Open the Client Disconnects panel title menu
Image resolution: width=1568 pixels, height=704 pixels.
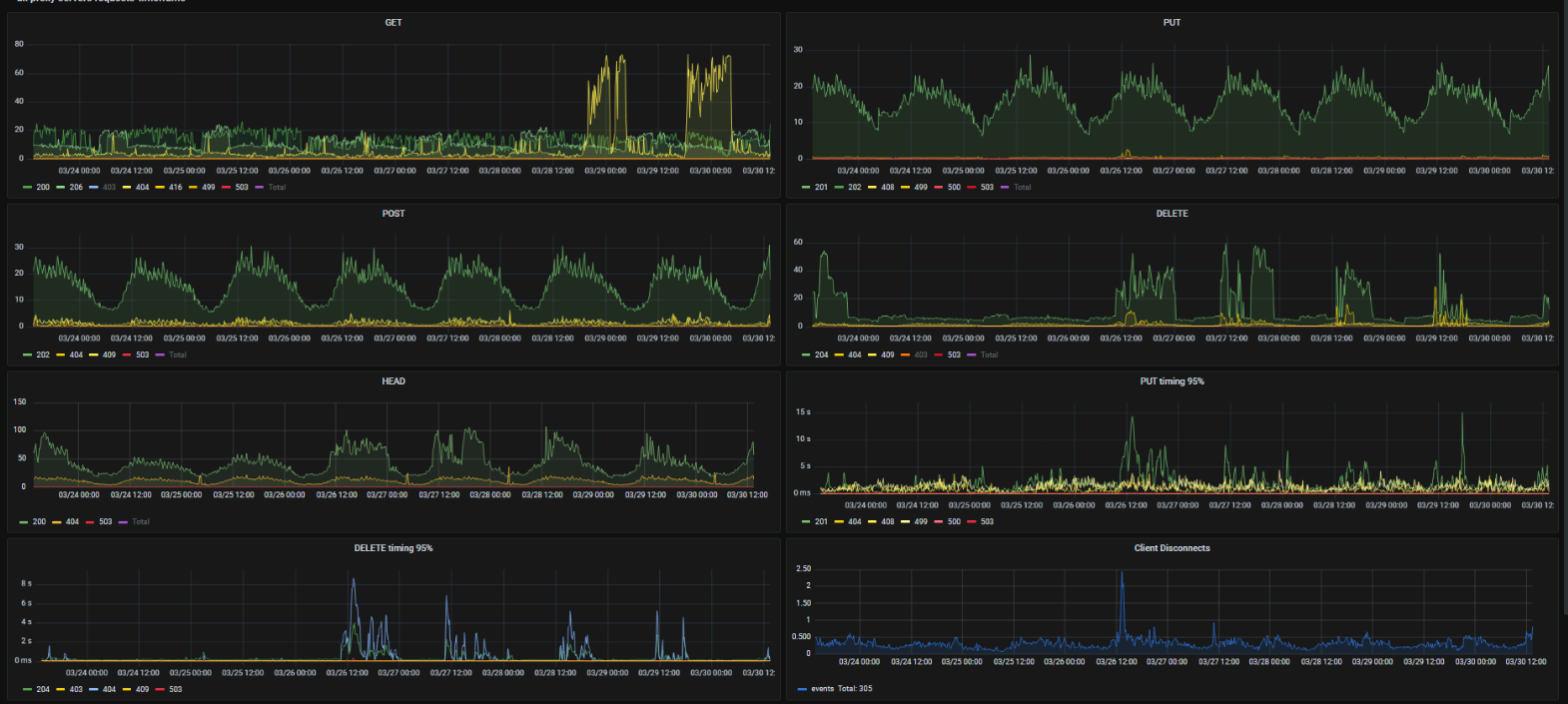coord(1172,547)
